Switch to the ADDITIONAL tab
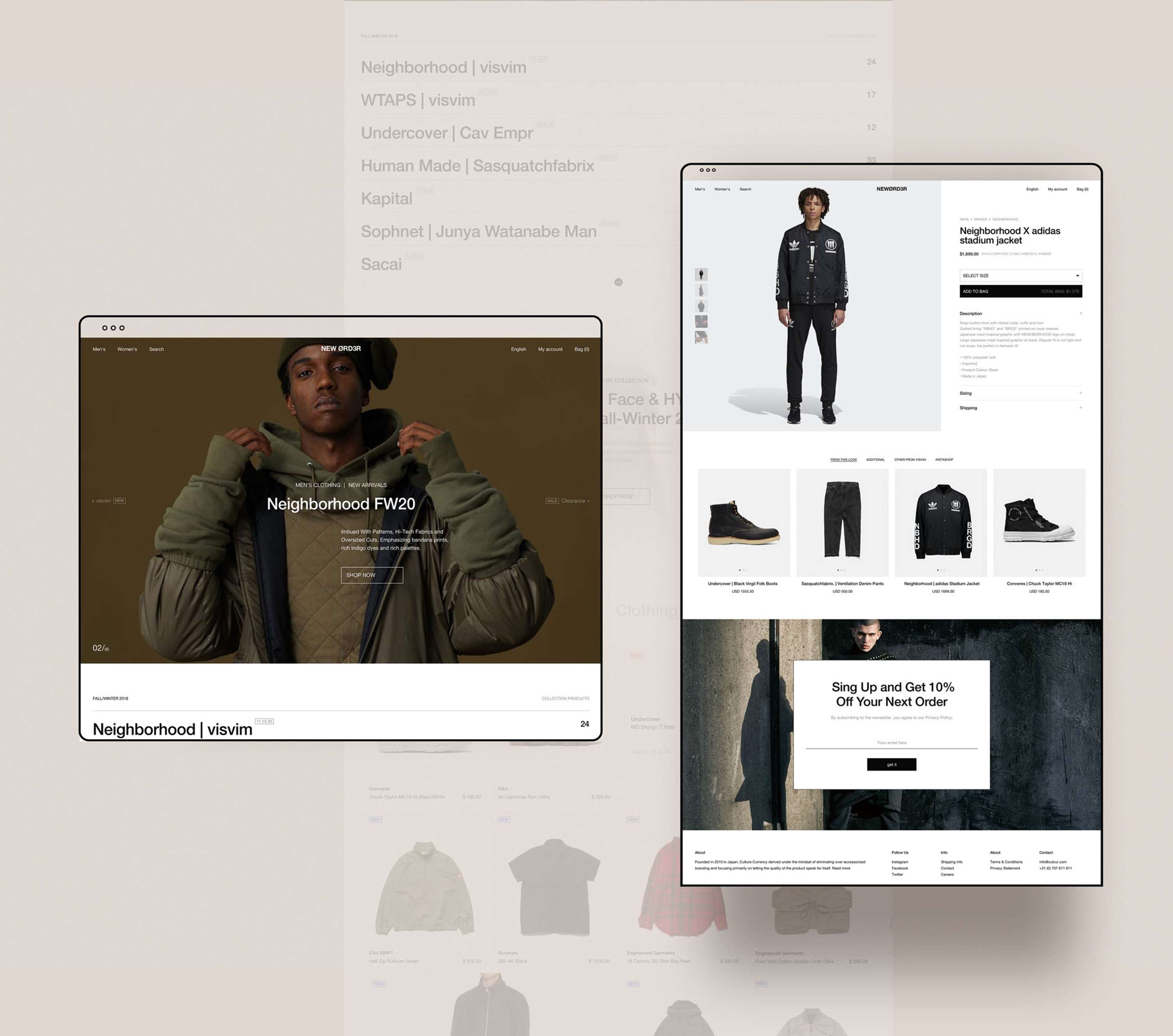1173x1036 pixels. tap(875, 459)
